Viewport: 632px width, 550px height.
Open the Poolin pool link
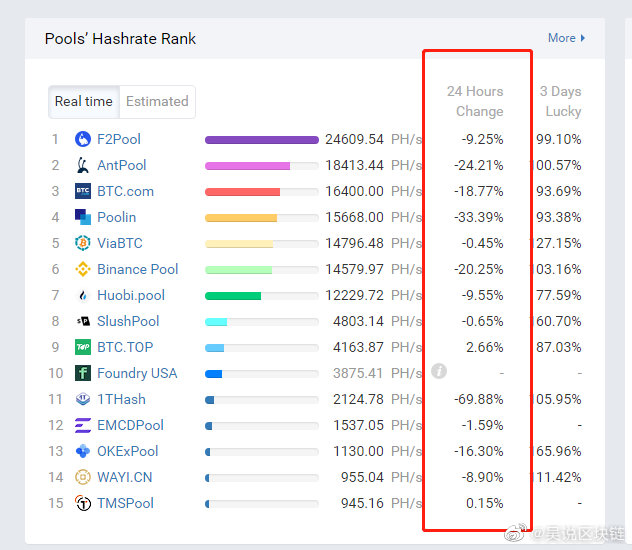pos(116,217)
